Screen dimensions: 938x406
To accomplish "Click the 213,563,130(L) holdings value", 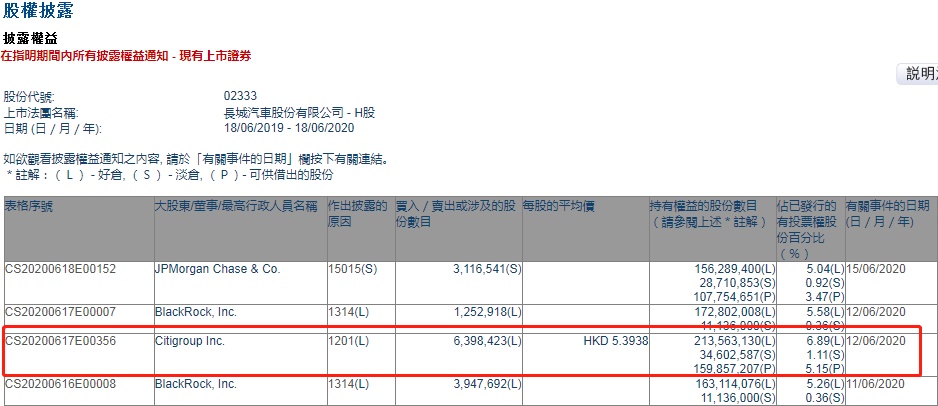I will coord(733,341).
